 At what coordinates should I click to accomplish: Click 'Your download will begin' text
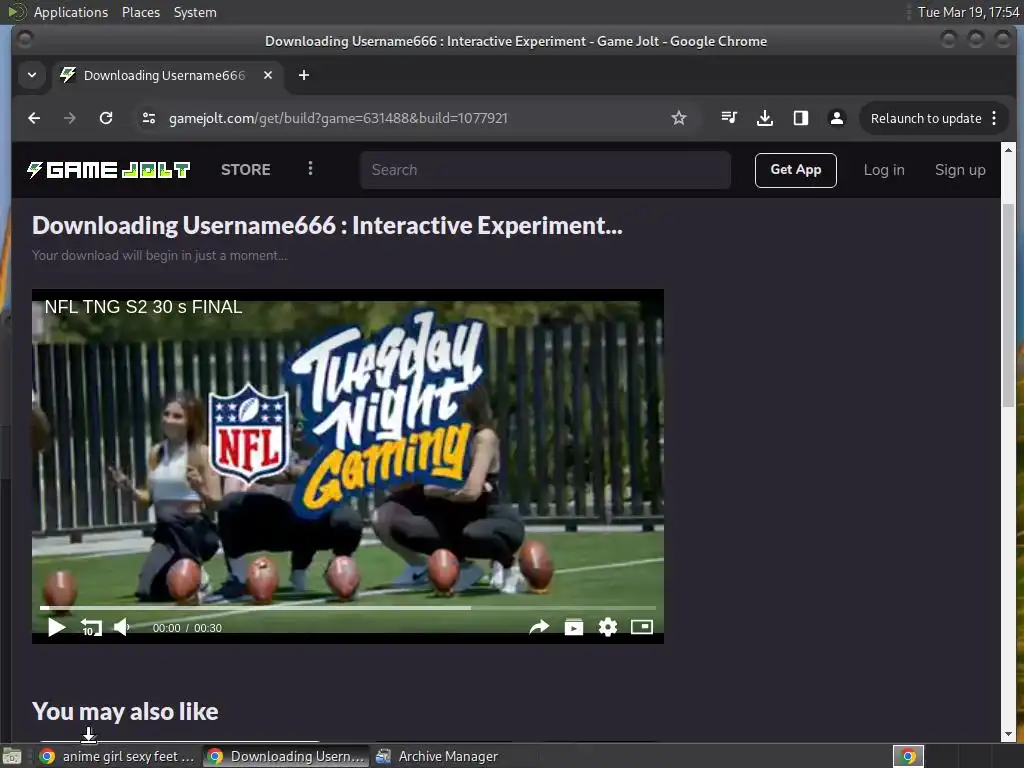pos(159,255)
